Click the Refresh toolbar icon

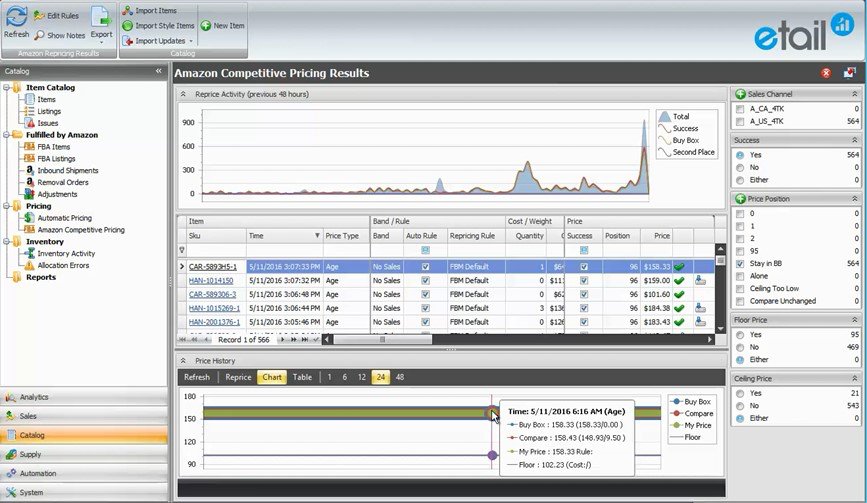17,16
